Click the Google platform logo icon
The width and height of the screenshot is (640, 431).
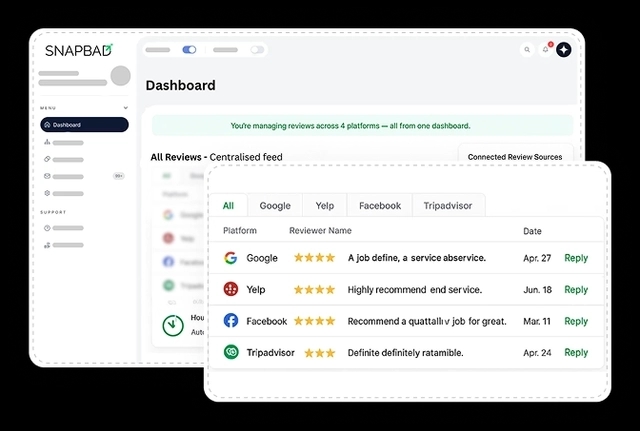tap(231, 258)
